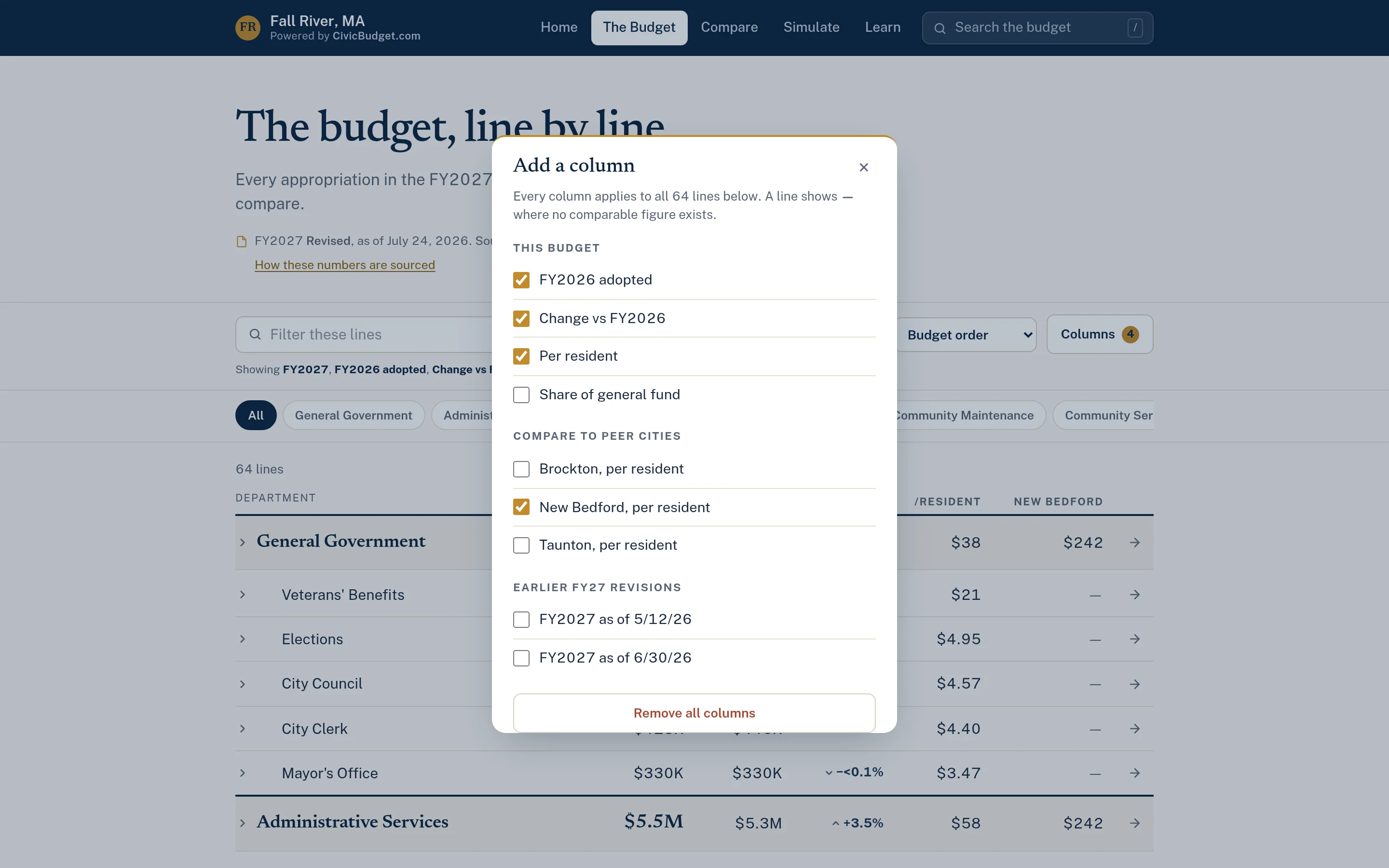Screen dimensions: 1389x868
Task: Open General Government row arrow
Action: 1135,542
